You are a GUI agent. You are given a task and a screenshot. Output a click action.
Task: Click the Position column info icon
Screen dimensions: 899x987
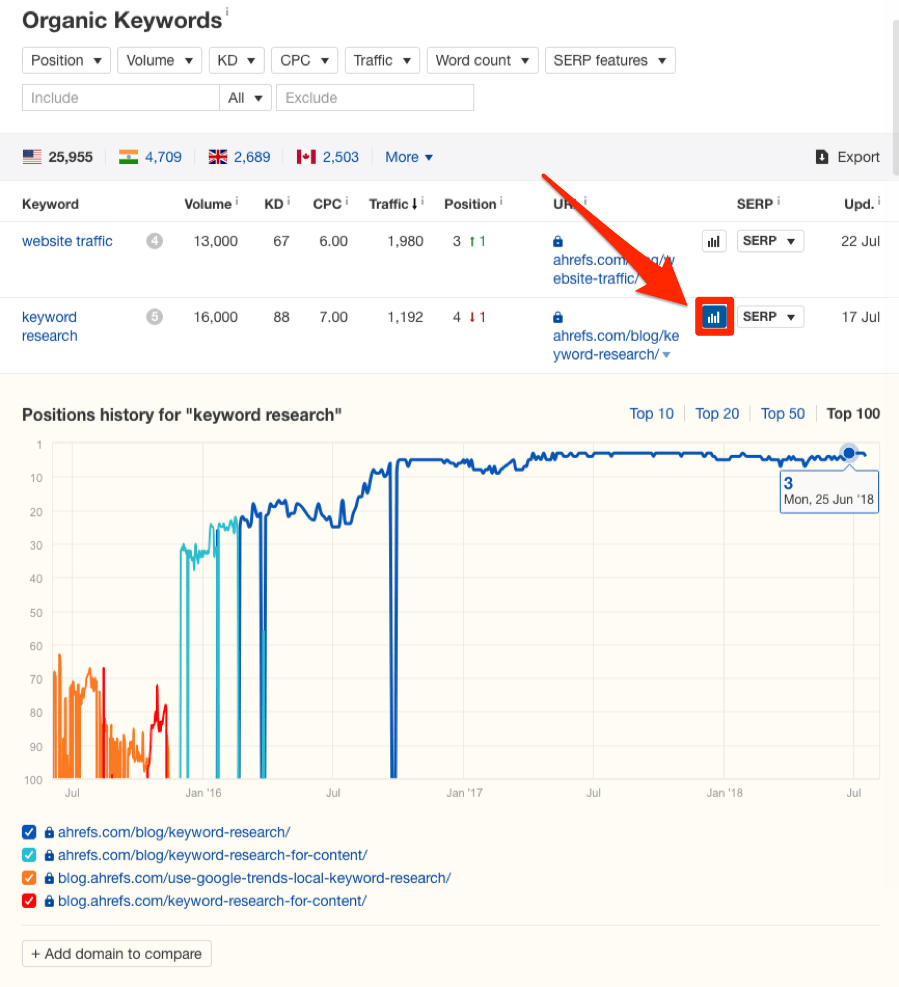(x=501, y=200)
